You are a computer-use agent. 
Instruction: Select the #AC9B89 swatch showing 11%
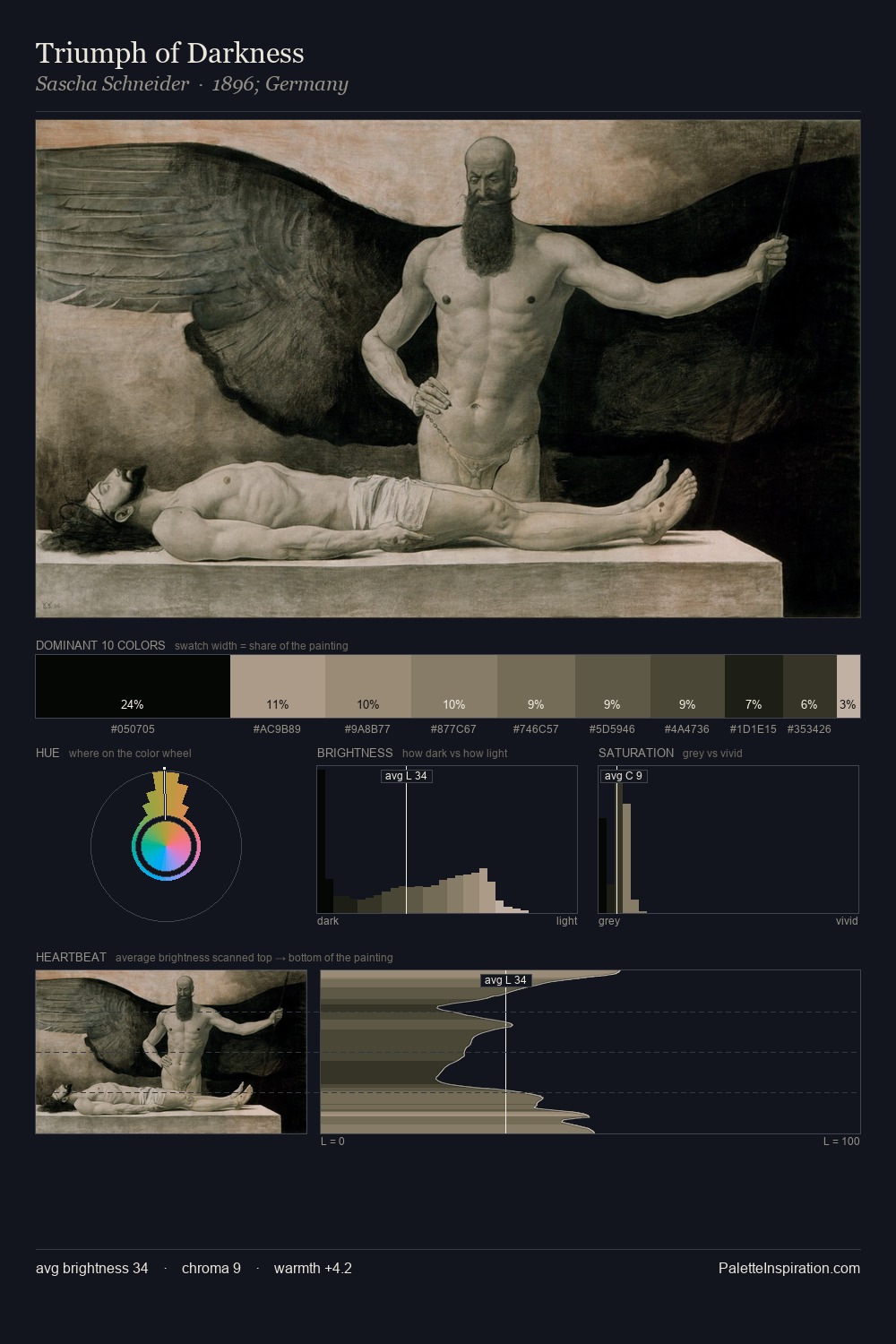click(278, 686)
